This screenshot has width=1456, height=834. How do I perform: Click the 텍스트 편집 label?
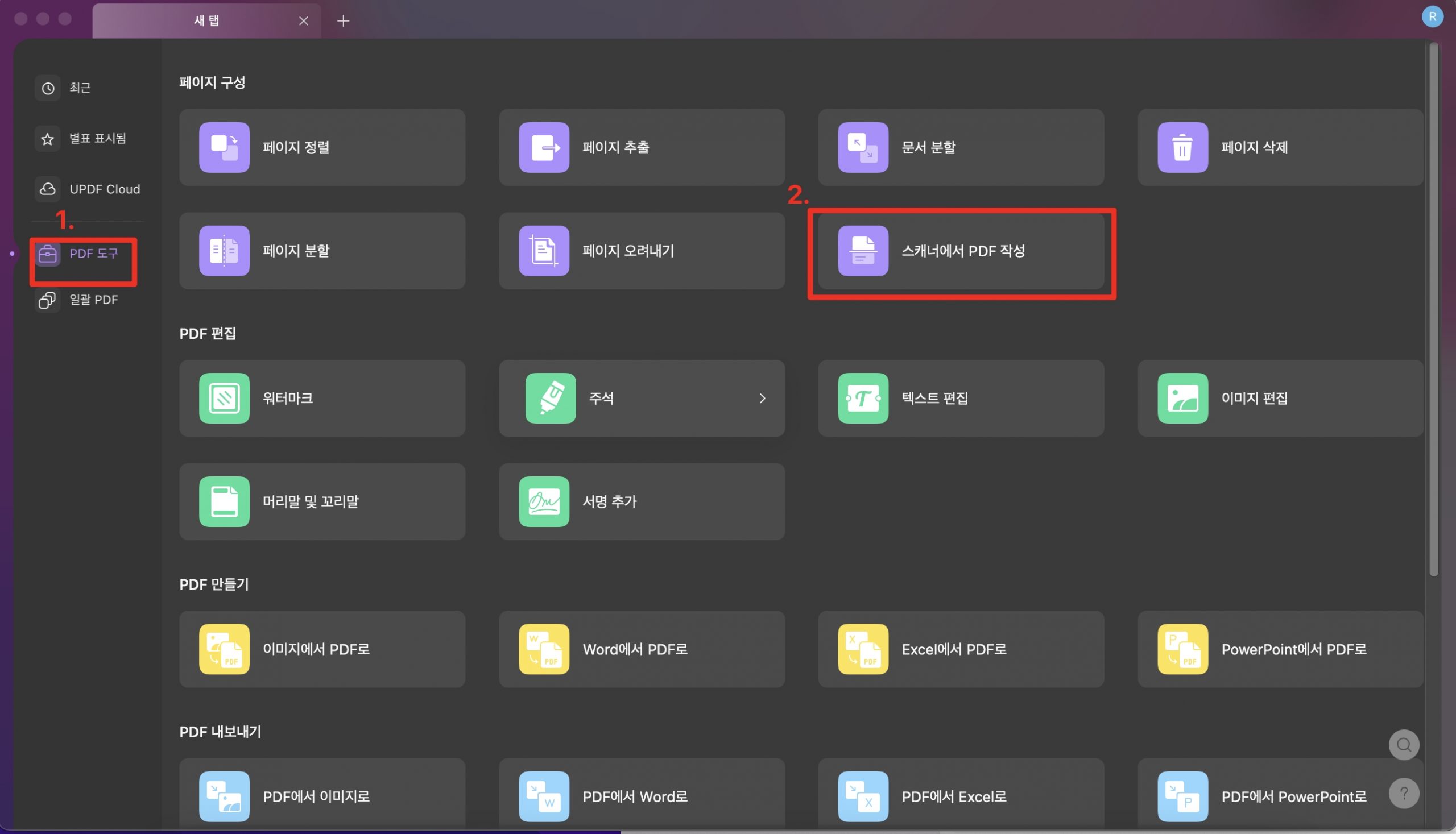(x=934, y=399)
